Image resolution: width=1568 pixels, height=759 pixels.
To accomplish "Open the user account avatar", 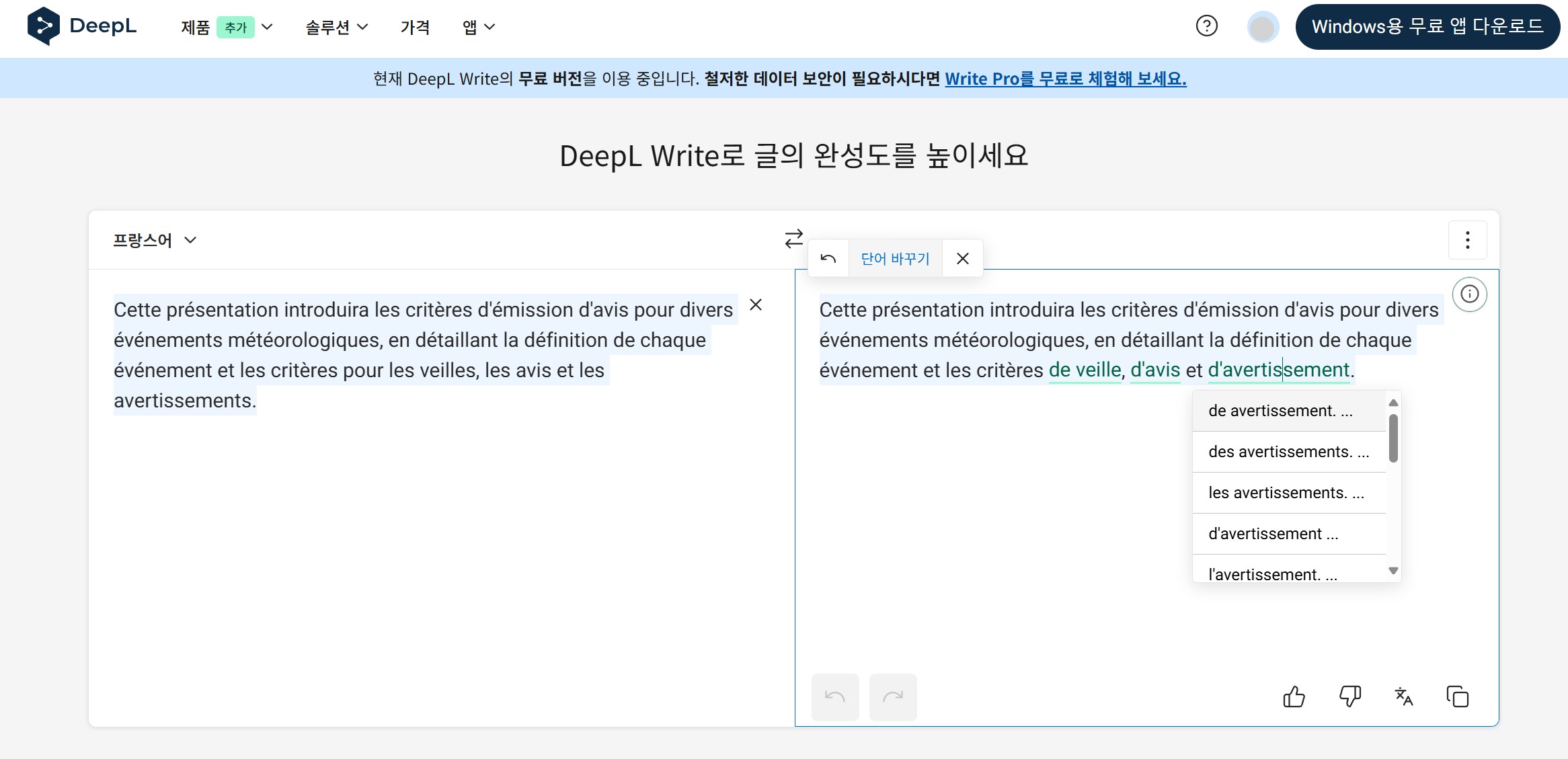I will point(1262,27).
